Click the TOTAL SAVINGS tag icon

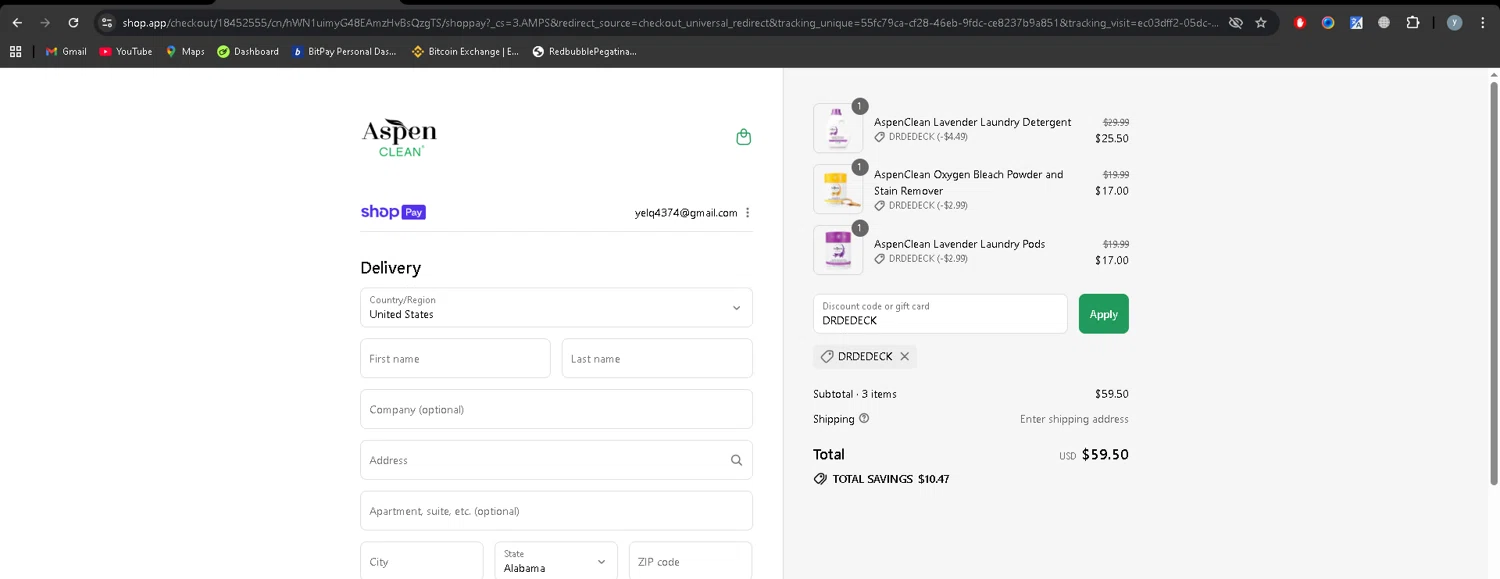tap(820, 479)
